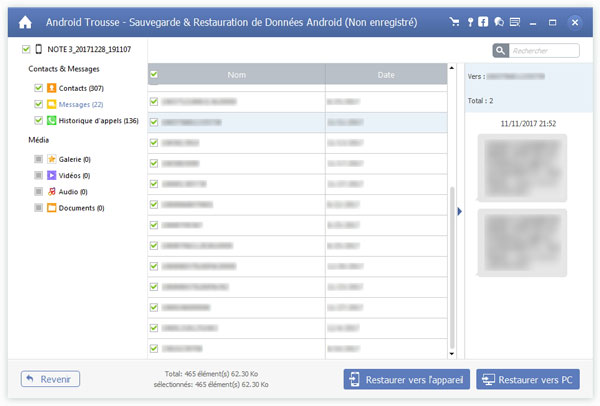
Task: Toggle the select-all checkbox in table header
Action: pos(153,74)
